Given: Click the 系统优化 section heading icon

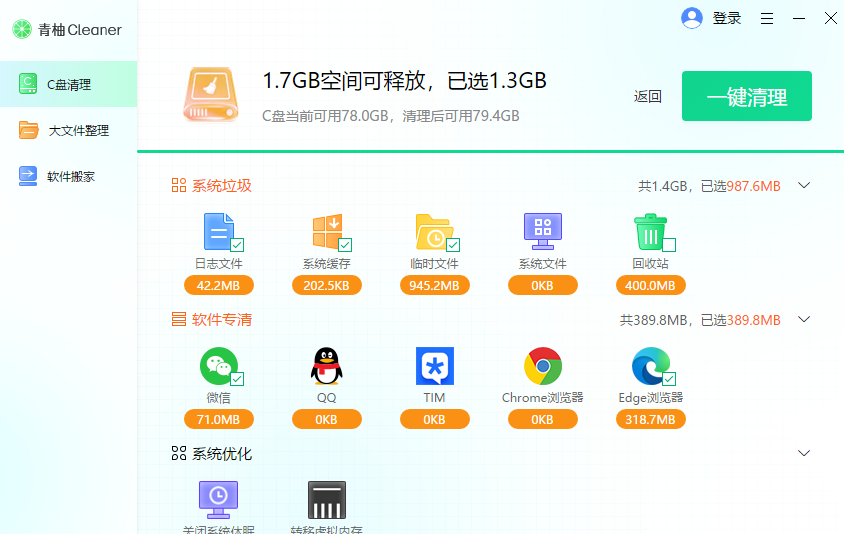Looking at the screenshot, I should tap(179, 453).
